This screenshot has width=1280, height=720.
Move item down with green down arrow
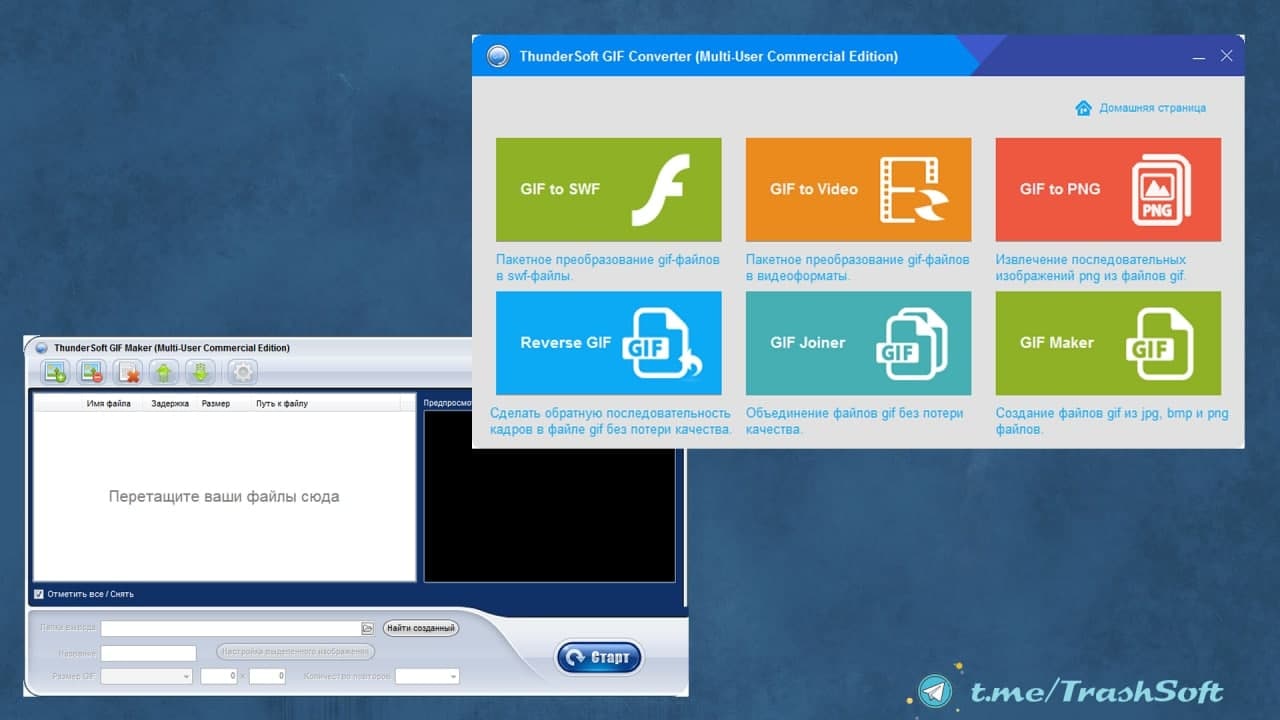point(201,373)
